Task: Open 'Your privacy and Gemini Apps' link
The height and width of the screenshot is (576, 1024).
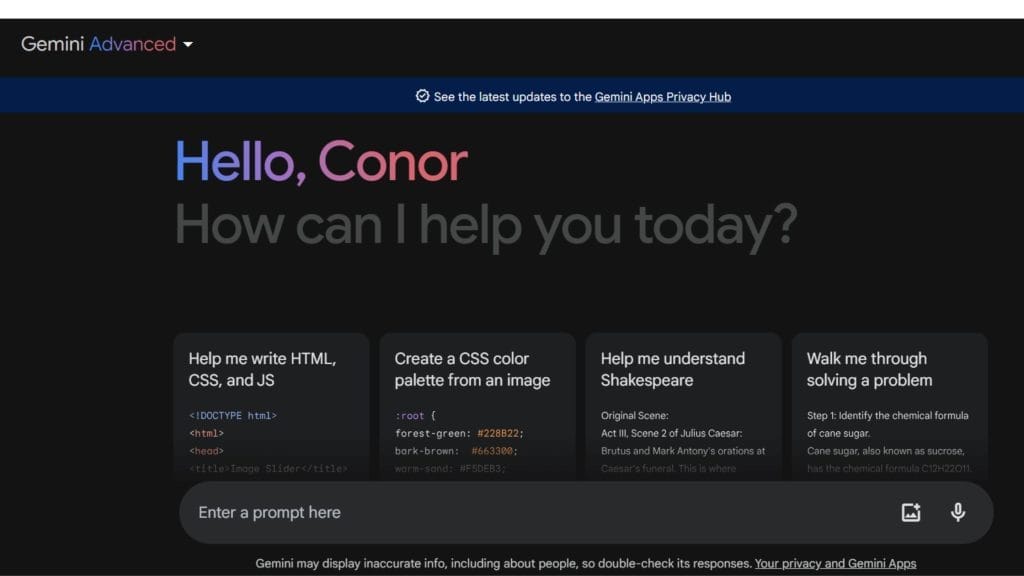Action: (x=835, y=564)
